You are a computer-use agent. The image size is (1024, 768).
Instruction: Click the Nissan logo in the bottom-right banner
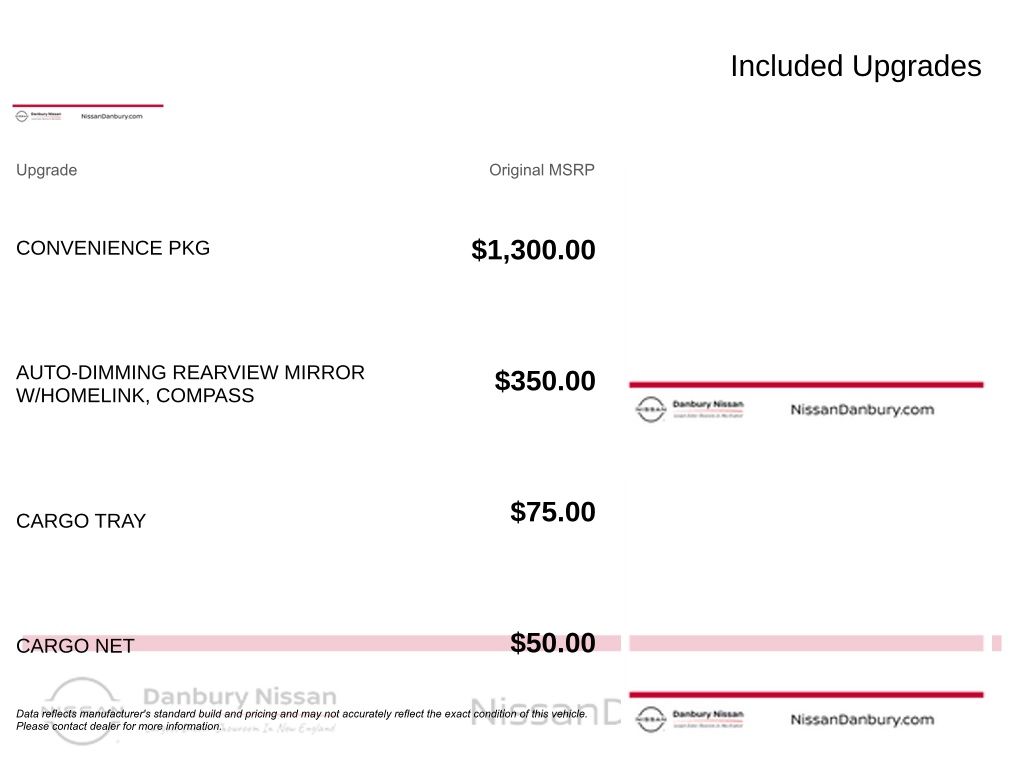pos(650,719)
